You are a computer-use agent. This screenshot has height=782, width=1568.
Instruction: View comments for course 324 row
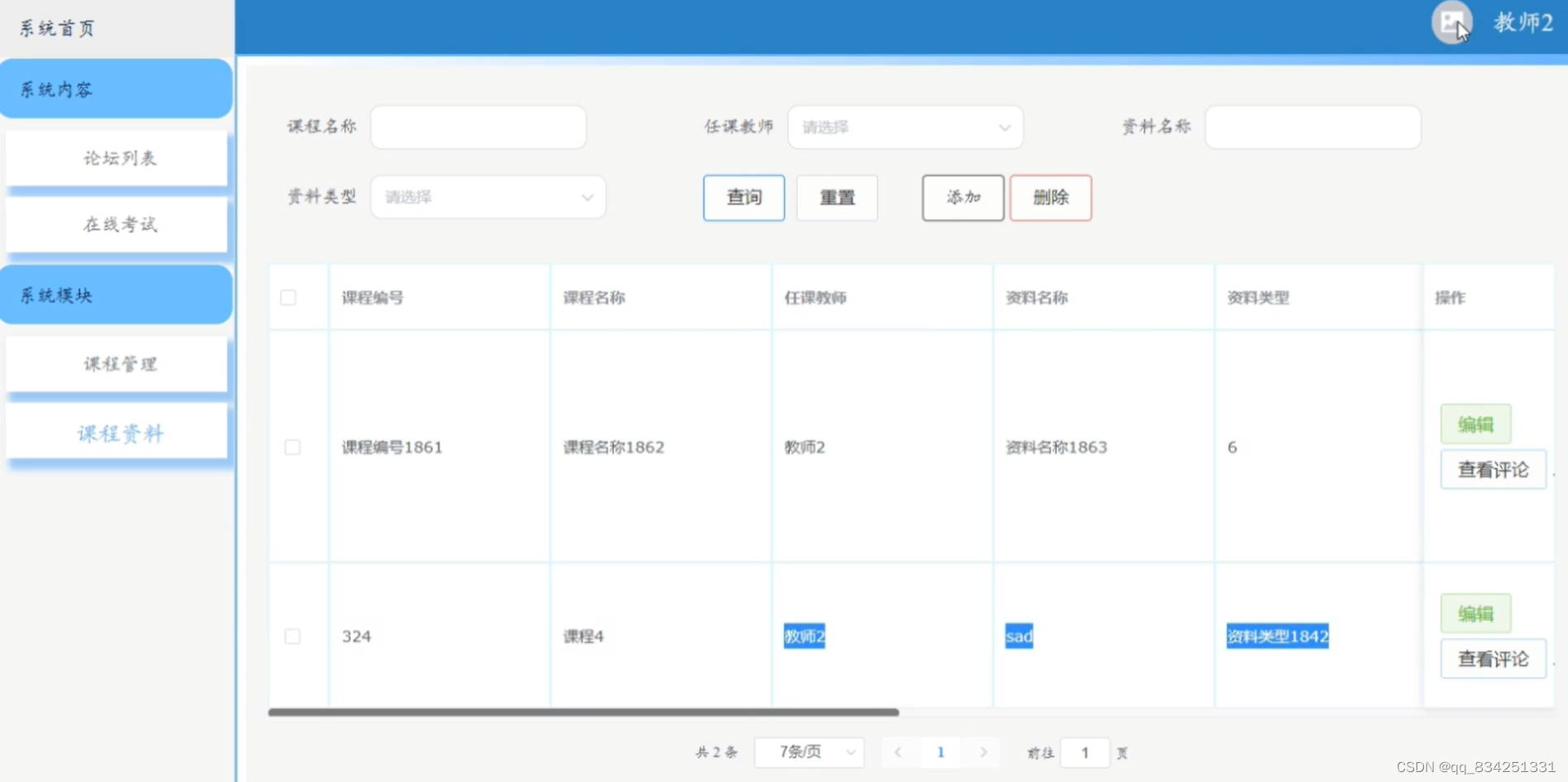(x=1493, y=659)
